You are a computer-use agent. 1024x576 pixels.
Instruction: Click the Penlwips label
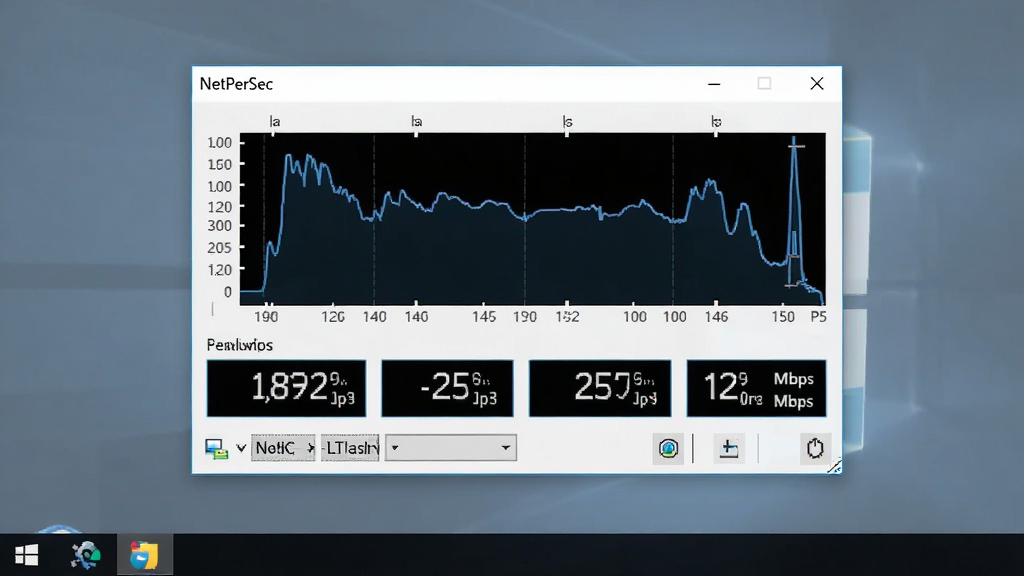[x=240, y=345]
